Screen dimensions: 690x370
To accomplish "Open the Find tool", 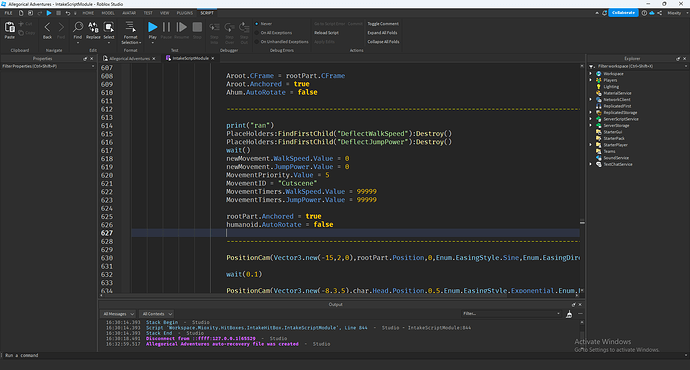I will pyautogui.click(x=78, y=30).
